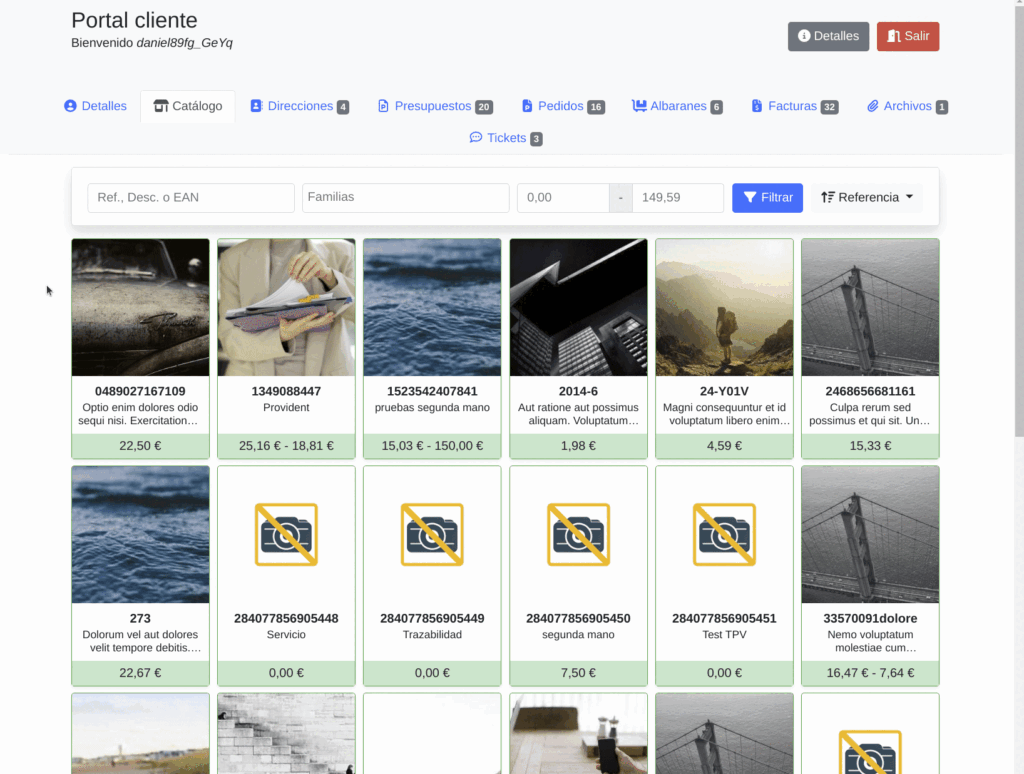Viewport: 1024px width, 774px height.
Task: Click the maximum price field showing 149,59
Action: (677, 198)
